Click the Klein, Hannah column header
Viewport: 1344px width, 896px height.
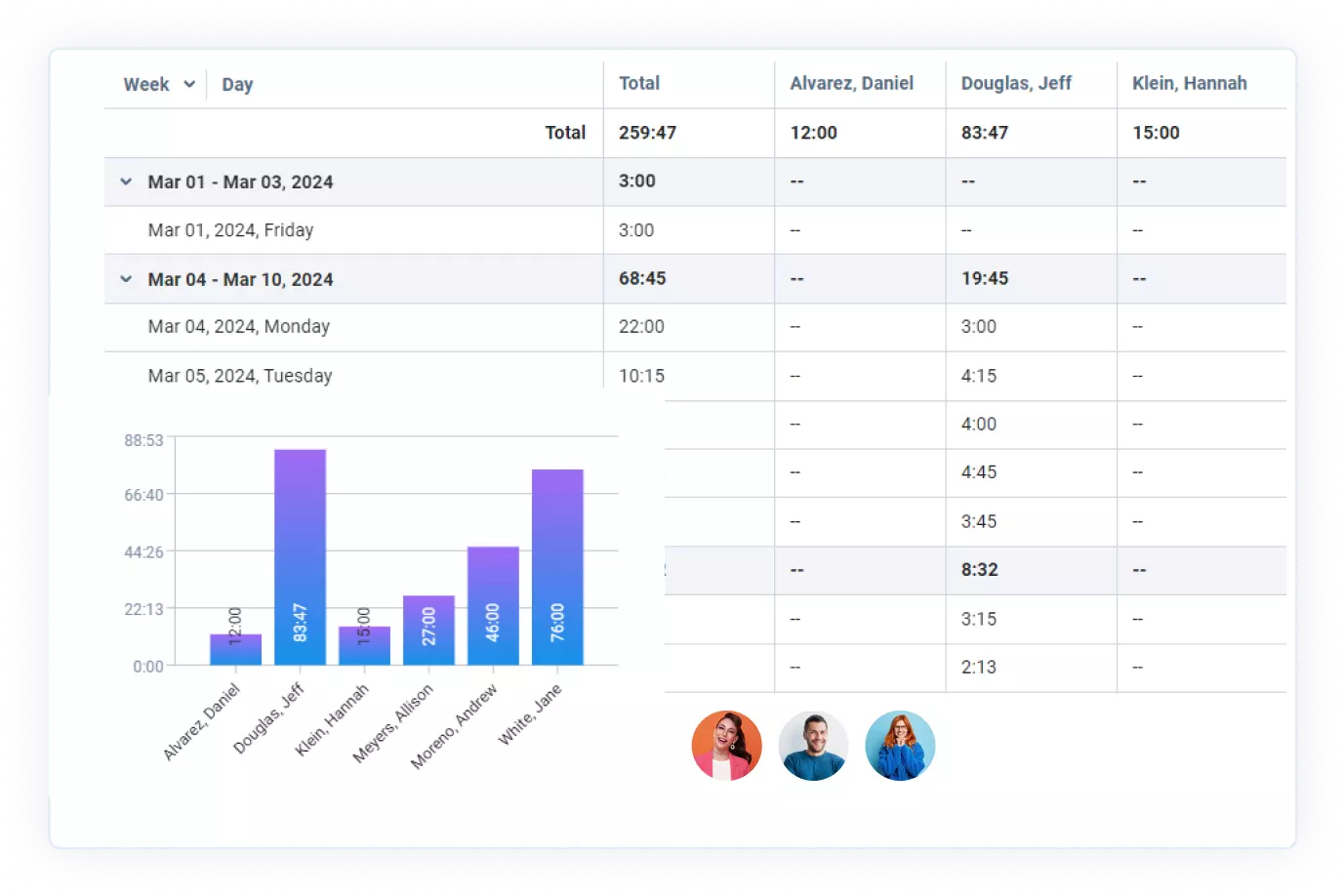(x=1189, y=83)
